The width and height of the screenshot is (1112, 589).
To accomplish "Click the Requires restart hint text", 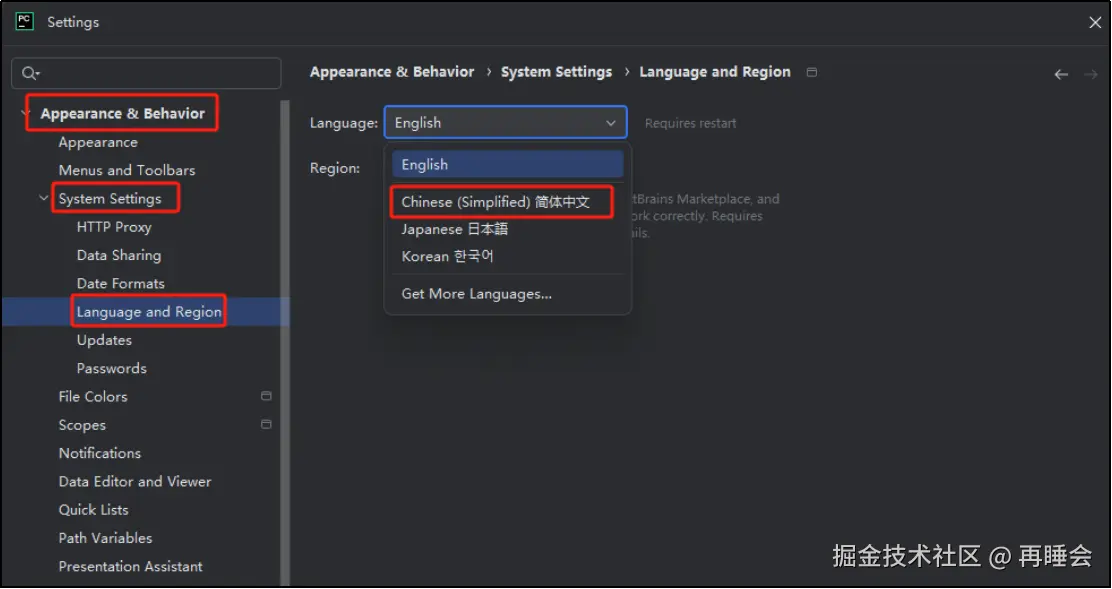I will pos(691,123).
